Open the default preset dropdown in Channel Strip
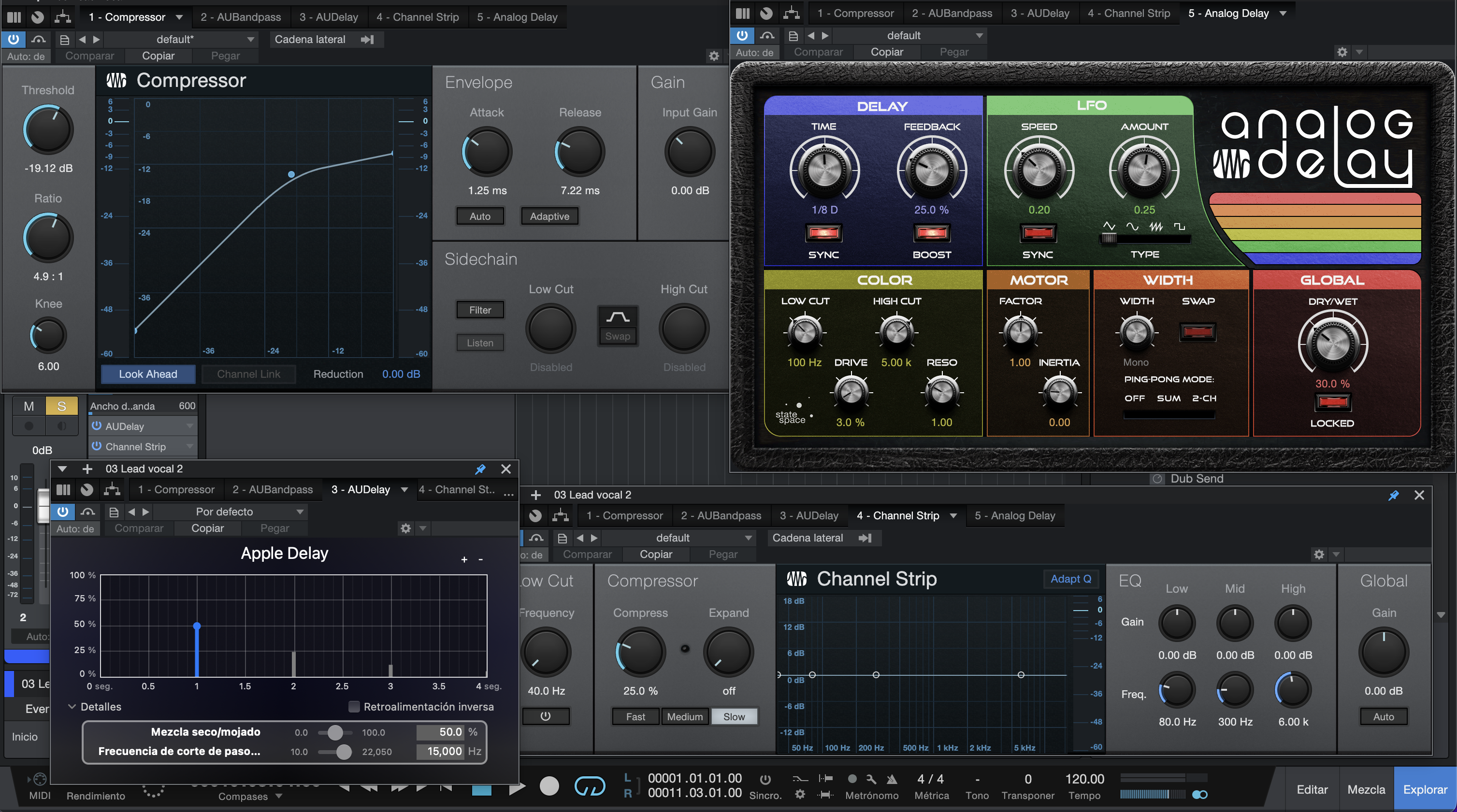Image resolution: width=1457 pixels, height=812 pixels. coord(679,538)
